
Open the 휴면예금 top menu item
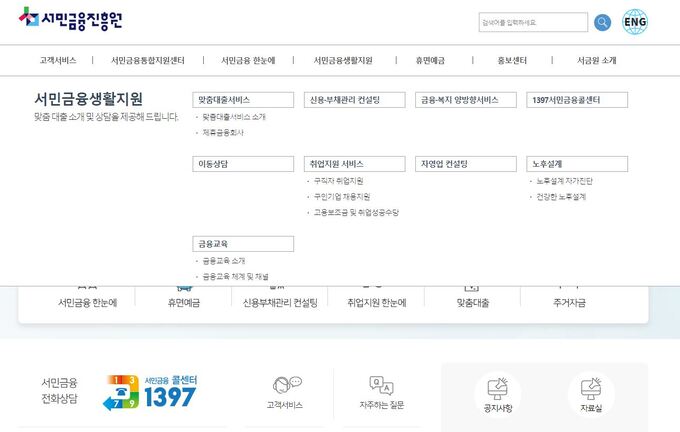click(x=430, y=60)
